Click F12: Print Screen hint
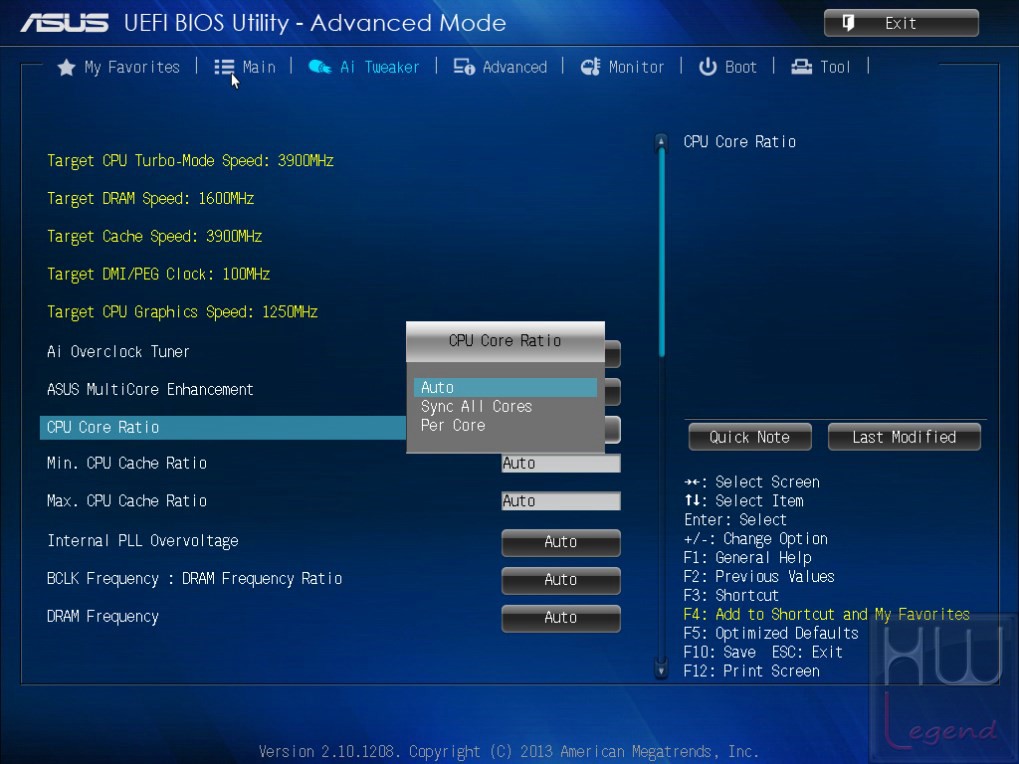Viewport: 1019px width, 764px height. (752, 671)
